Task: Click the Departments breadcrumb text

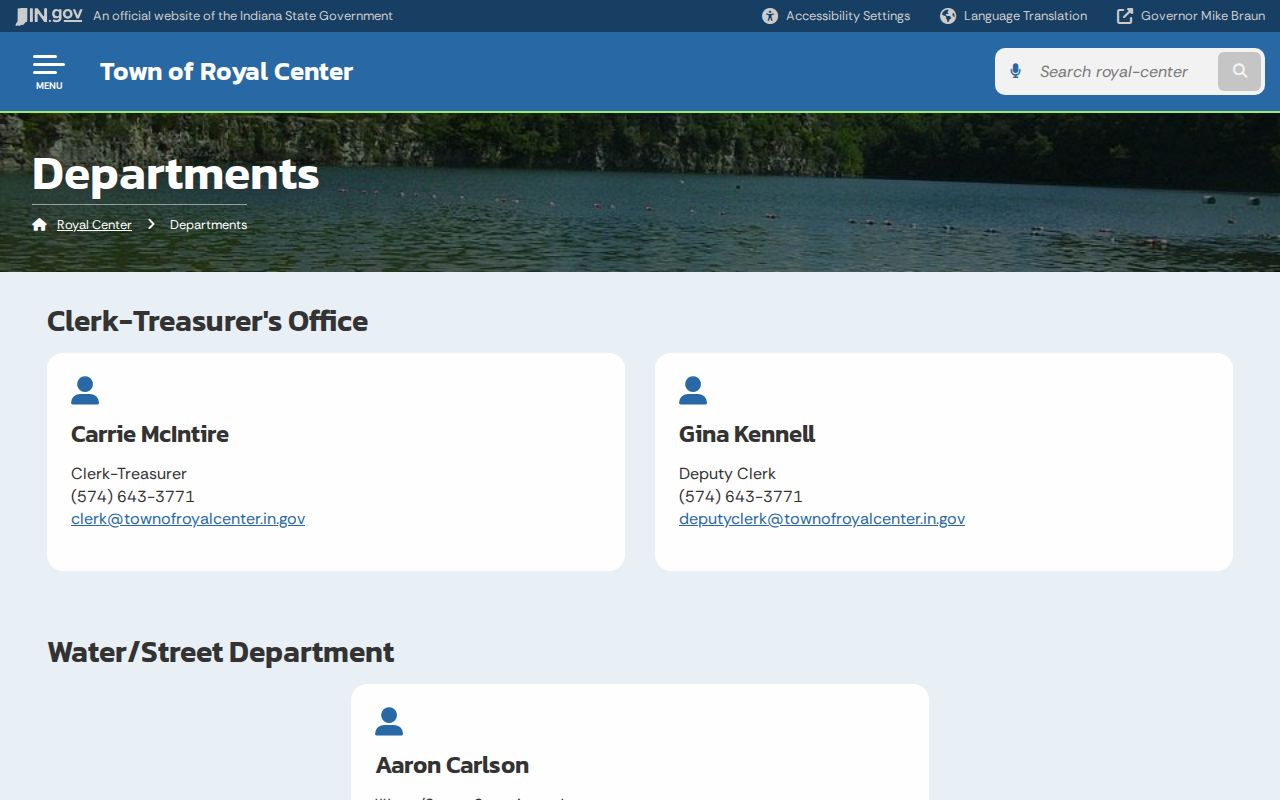Action: click(208, 225)
